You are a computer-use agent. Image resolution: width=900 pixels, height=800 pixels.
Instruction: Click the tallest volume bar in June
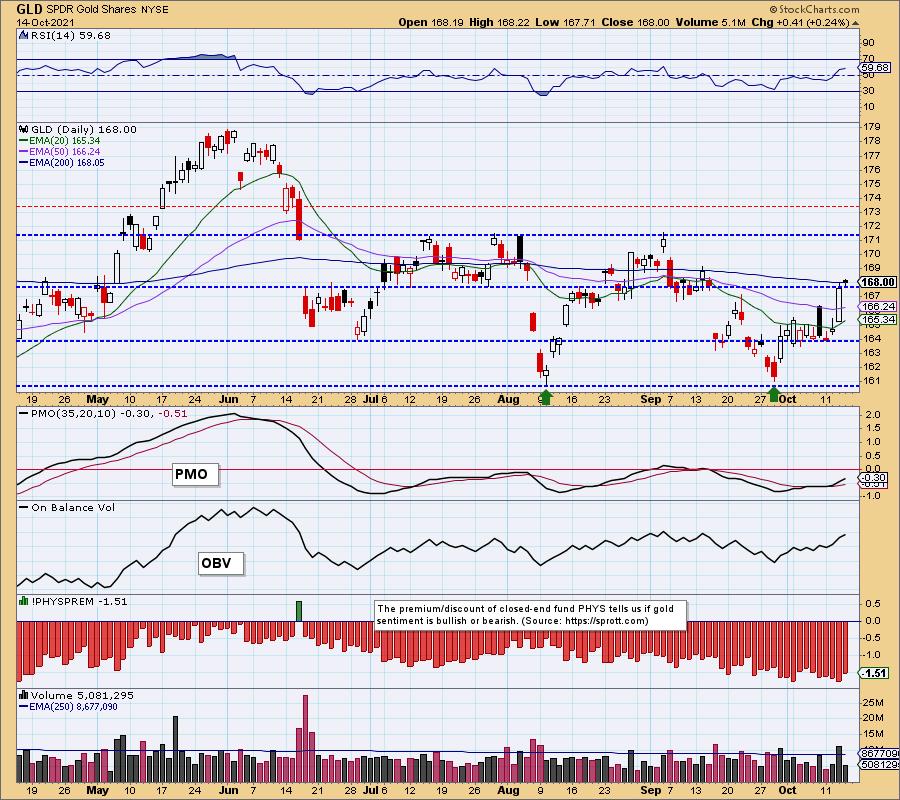[x=305, y=739]
